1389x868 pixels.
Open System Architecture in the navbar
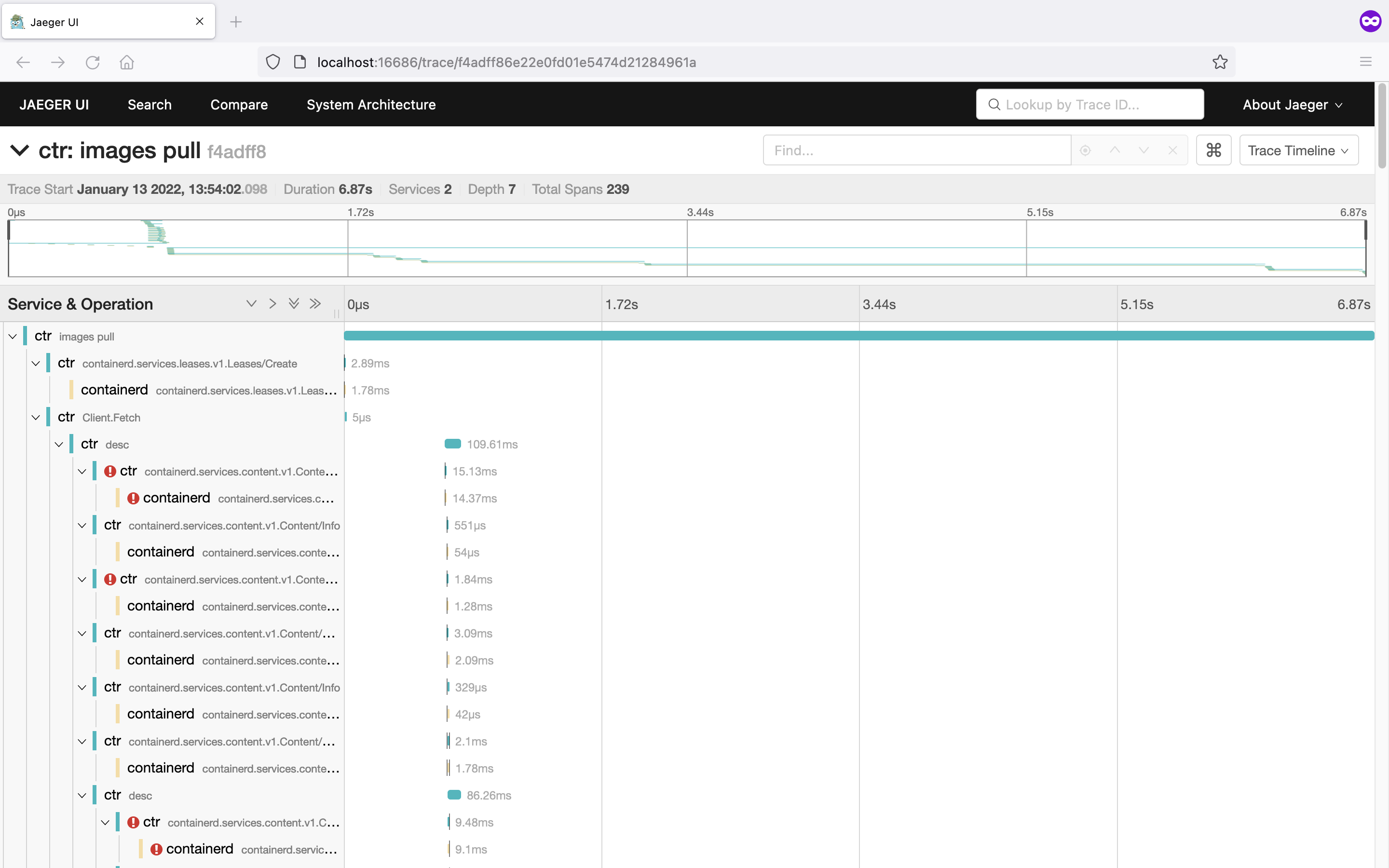tap(371, 105)
